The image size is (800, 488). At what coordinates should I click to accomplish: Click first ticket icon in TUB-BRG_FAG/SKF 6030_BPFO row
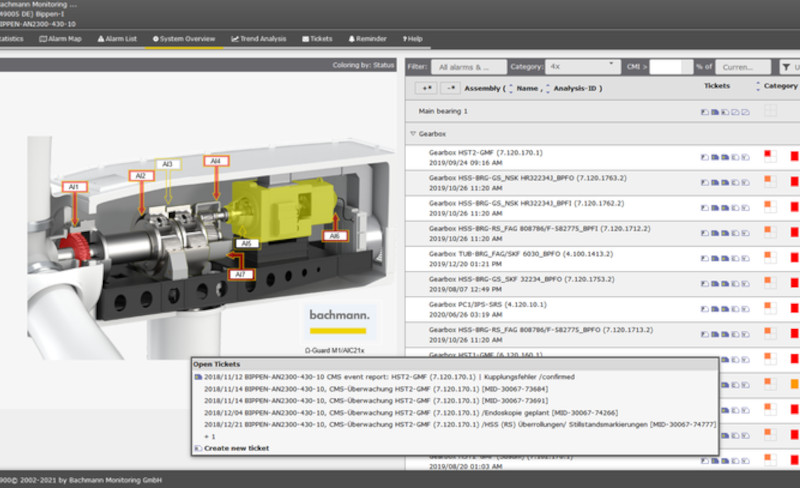tap(705, 258)
